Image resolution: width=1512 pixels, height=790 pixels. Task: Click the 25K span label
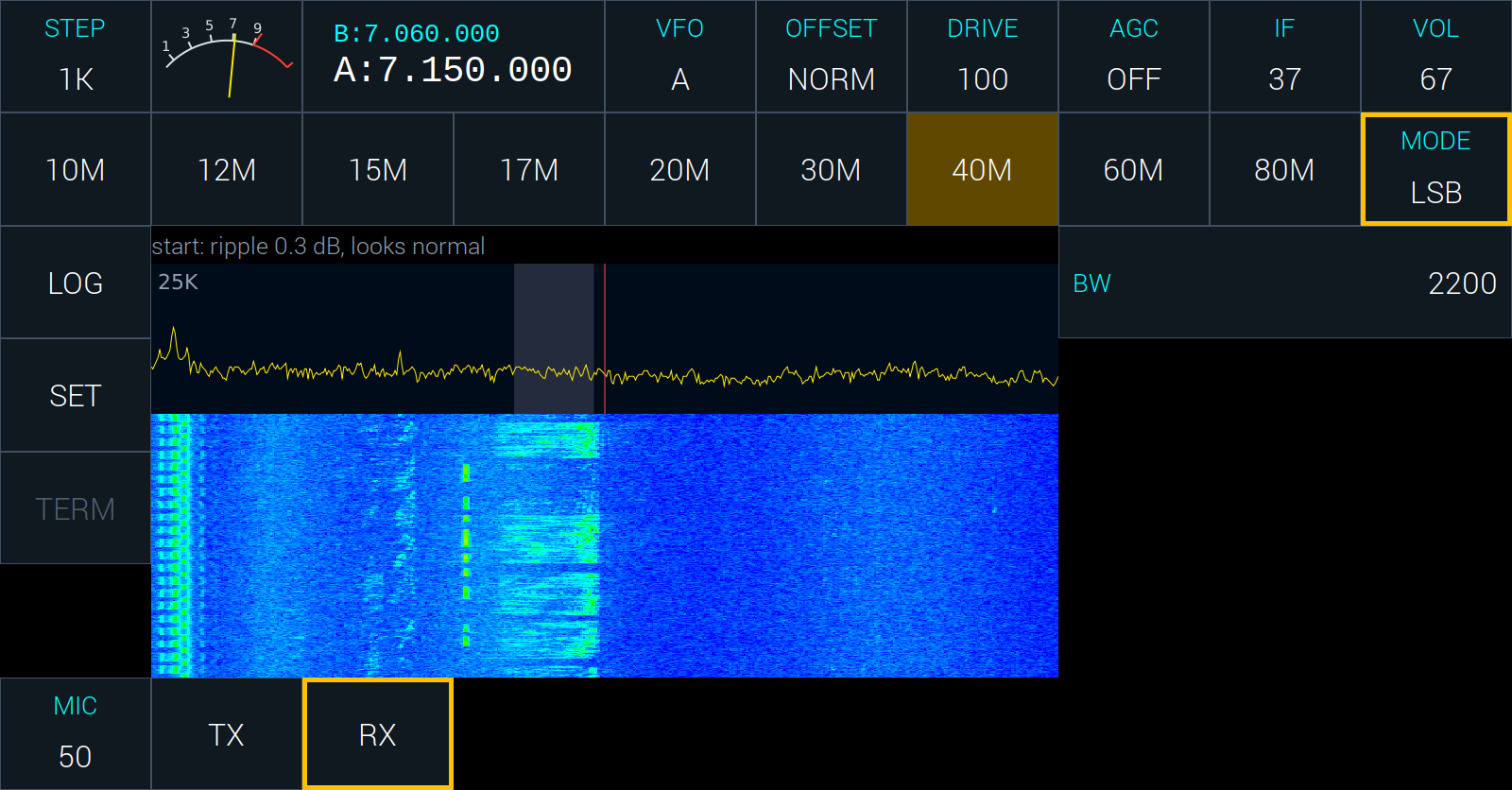point(178,282)
